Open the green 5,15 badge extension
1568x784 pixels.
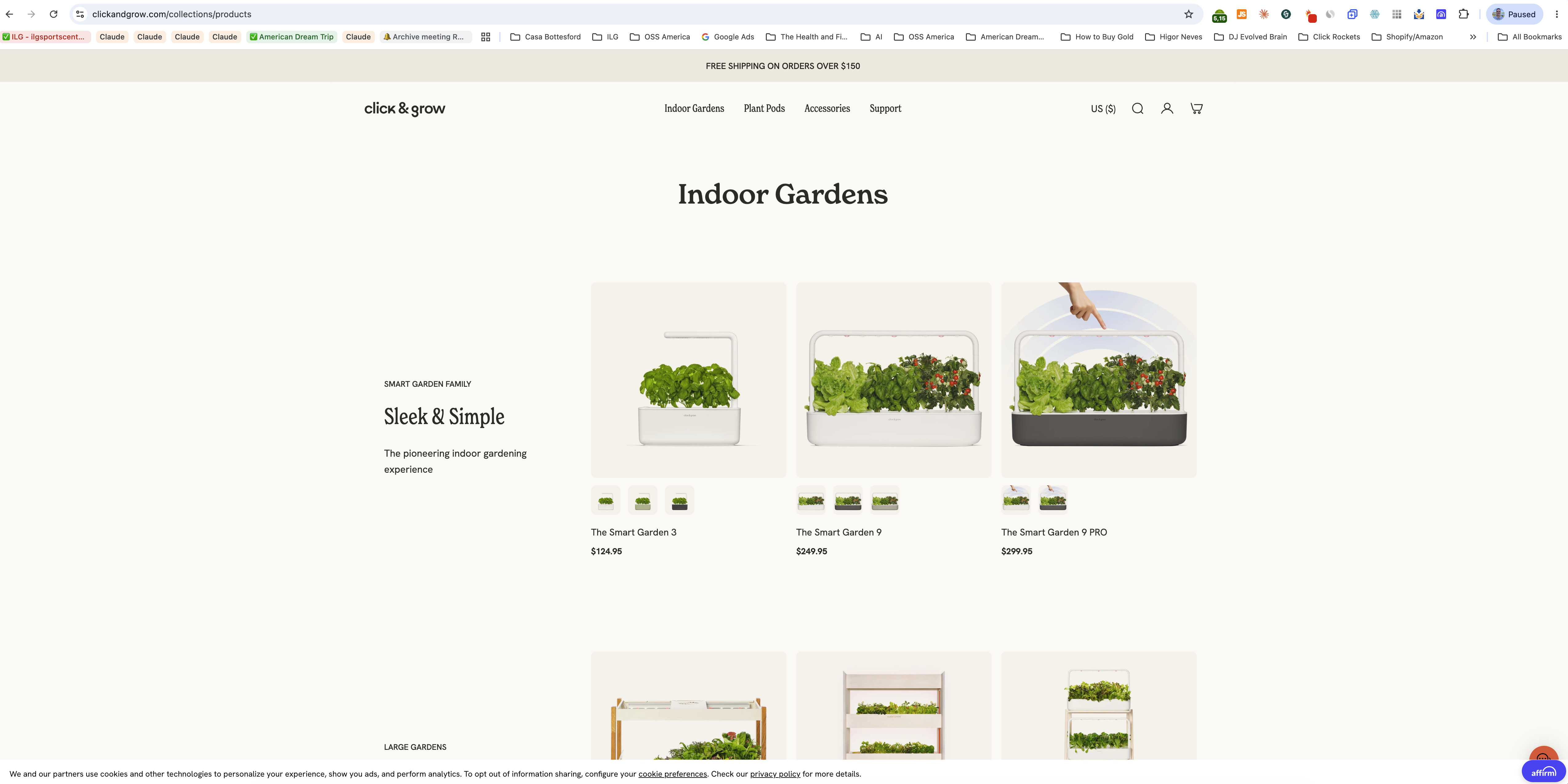(x=1219, y=14)
